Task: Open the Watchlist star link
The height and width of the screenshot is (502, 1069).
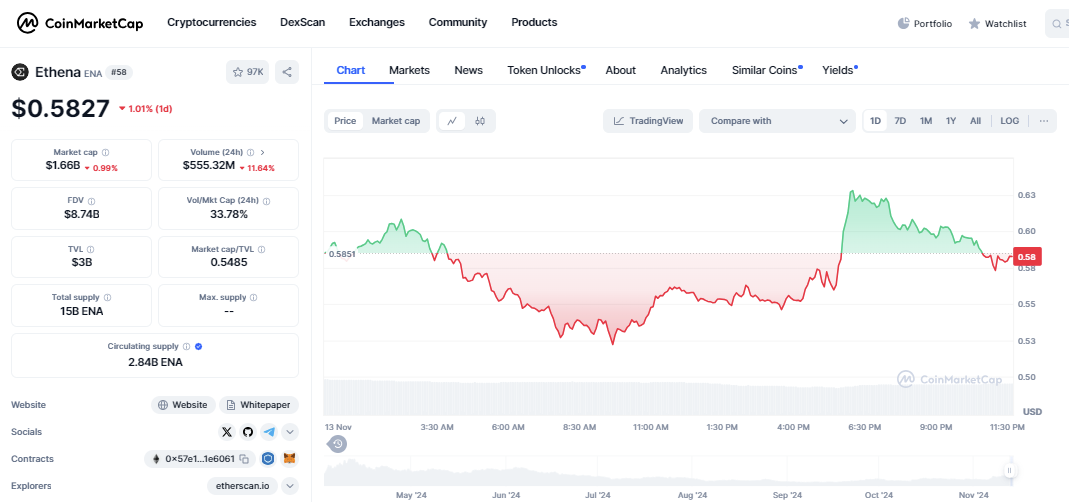Action: click(x=997, y=23)
